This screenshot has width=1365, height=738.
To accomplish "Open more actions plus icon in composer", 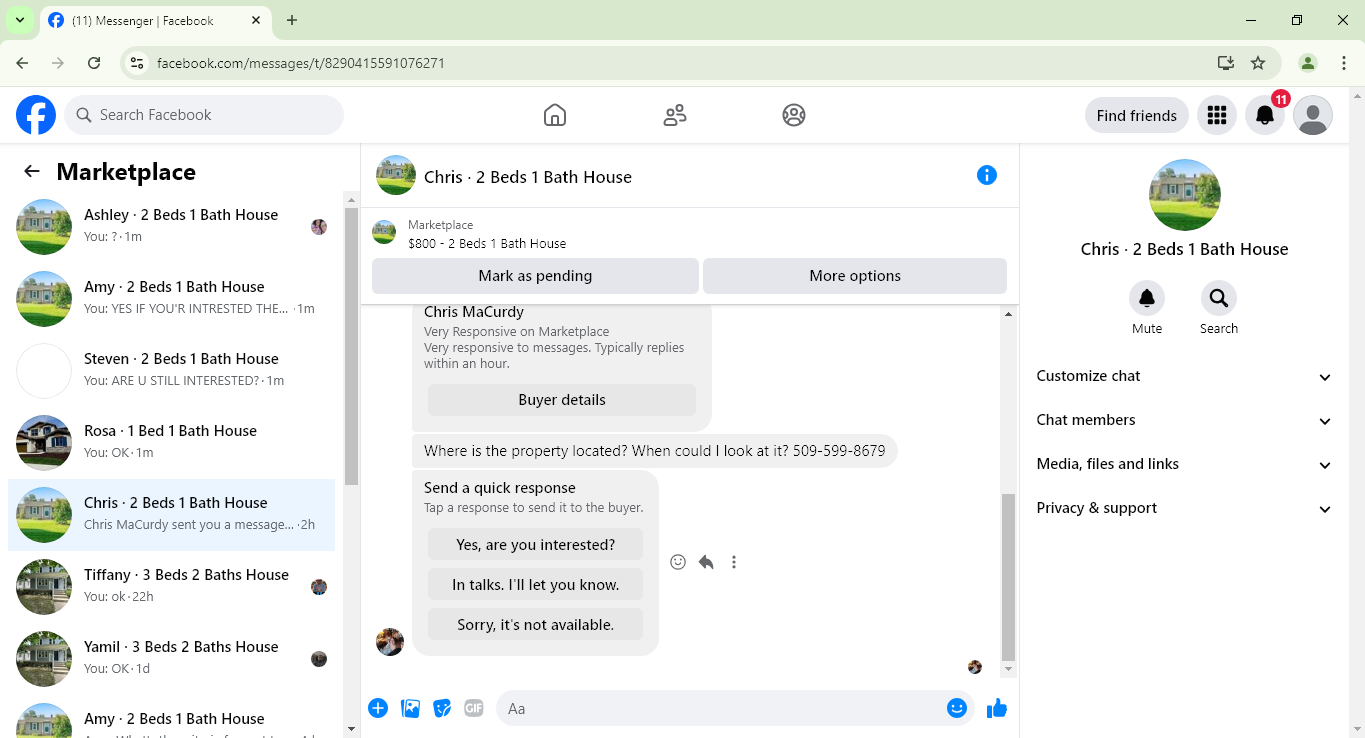I will pos(378,709).
